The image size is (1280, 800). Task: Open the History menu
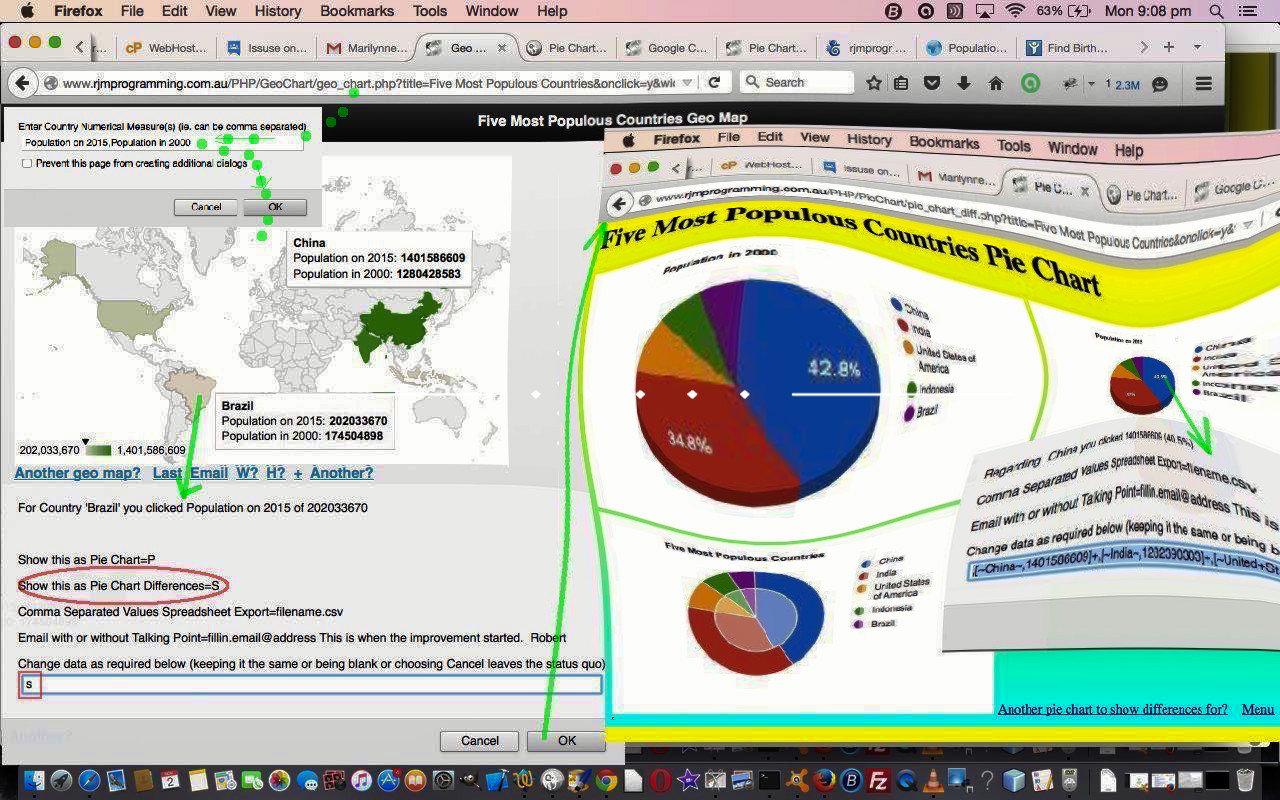coord(277,11)
